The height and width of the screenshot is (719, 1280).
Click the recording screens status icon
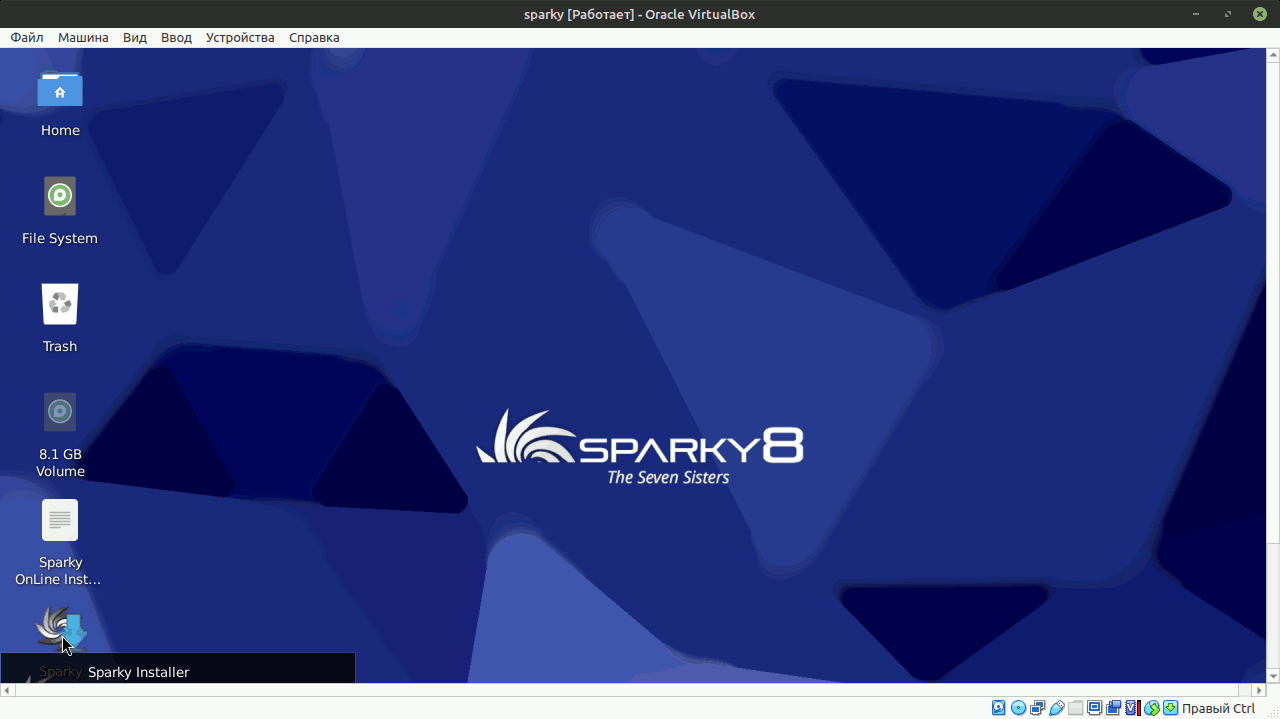click(x=1113, y=708)
